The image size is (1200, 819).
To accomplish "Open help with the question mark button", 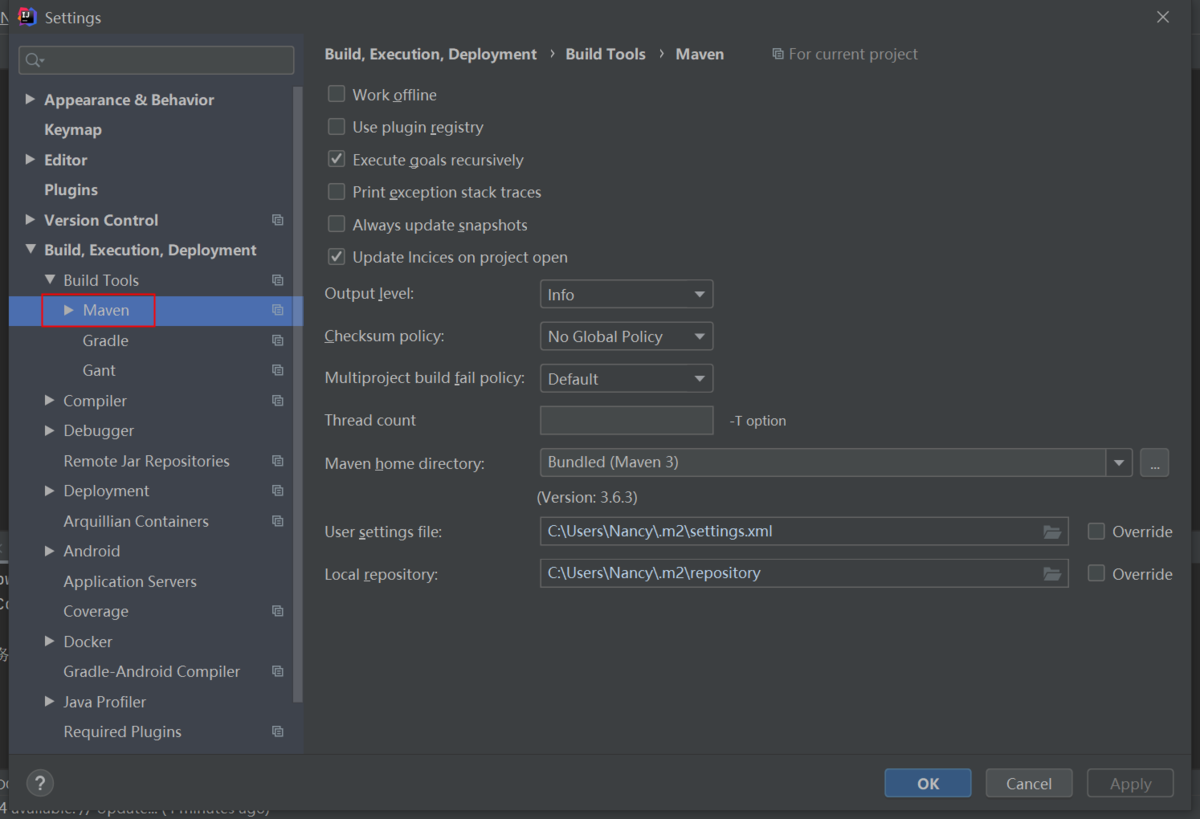I will click(40, 783).
